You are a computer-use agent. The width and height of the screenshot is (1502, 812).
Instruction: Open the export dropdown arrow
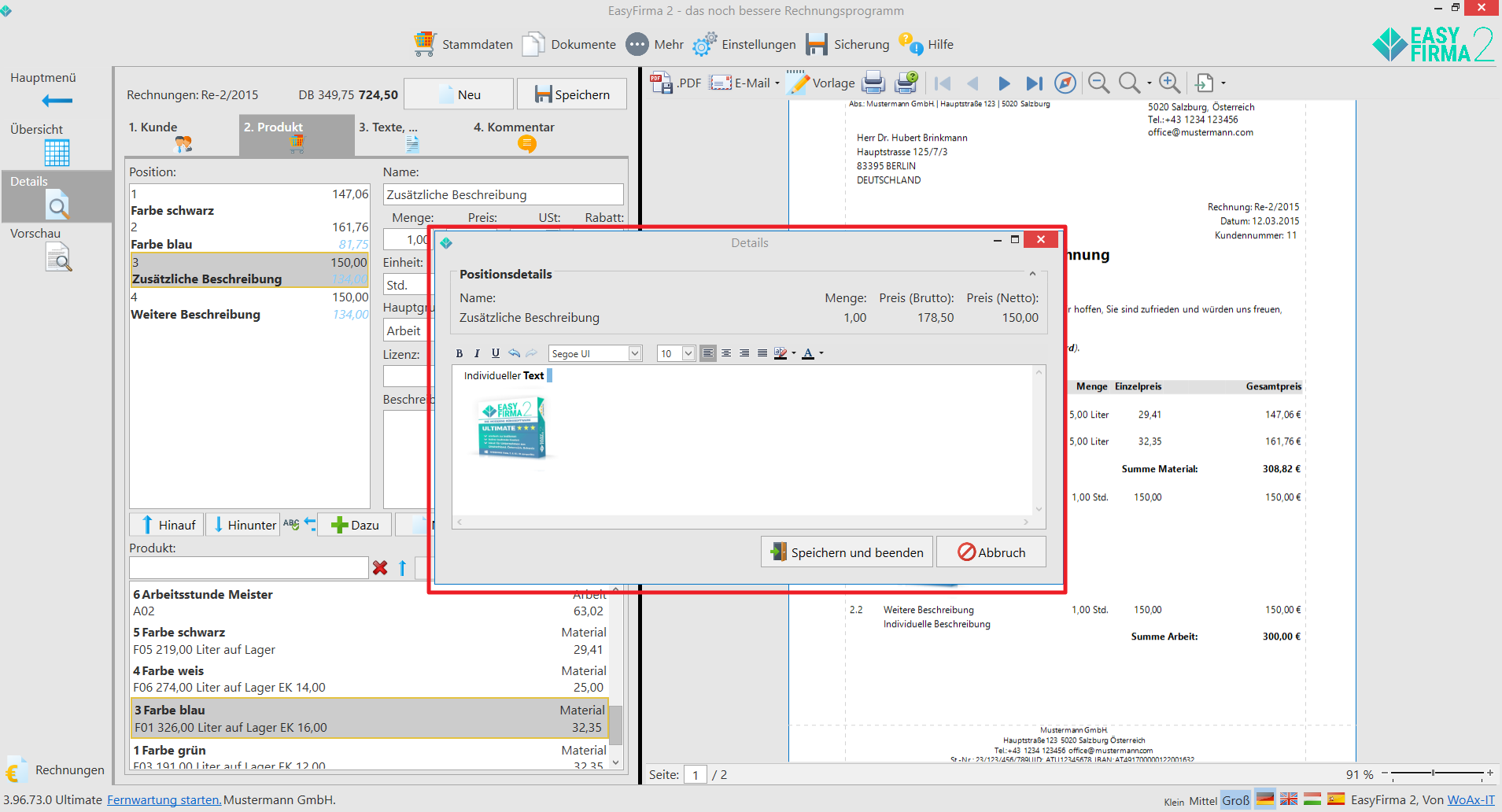(x=1223, y=83)
